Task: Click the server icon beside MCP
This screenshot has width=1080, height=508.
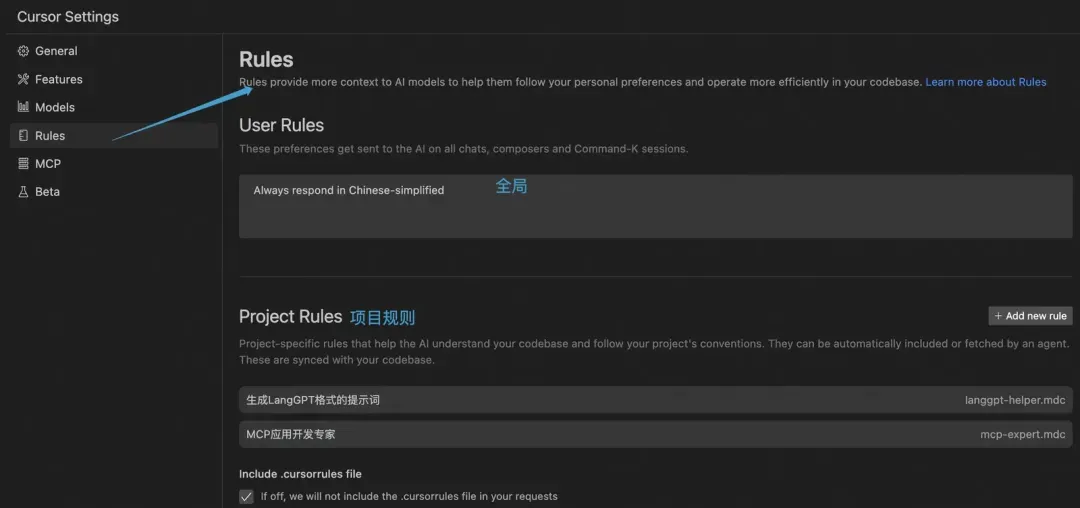Action: tap(23, 164)
